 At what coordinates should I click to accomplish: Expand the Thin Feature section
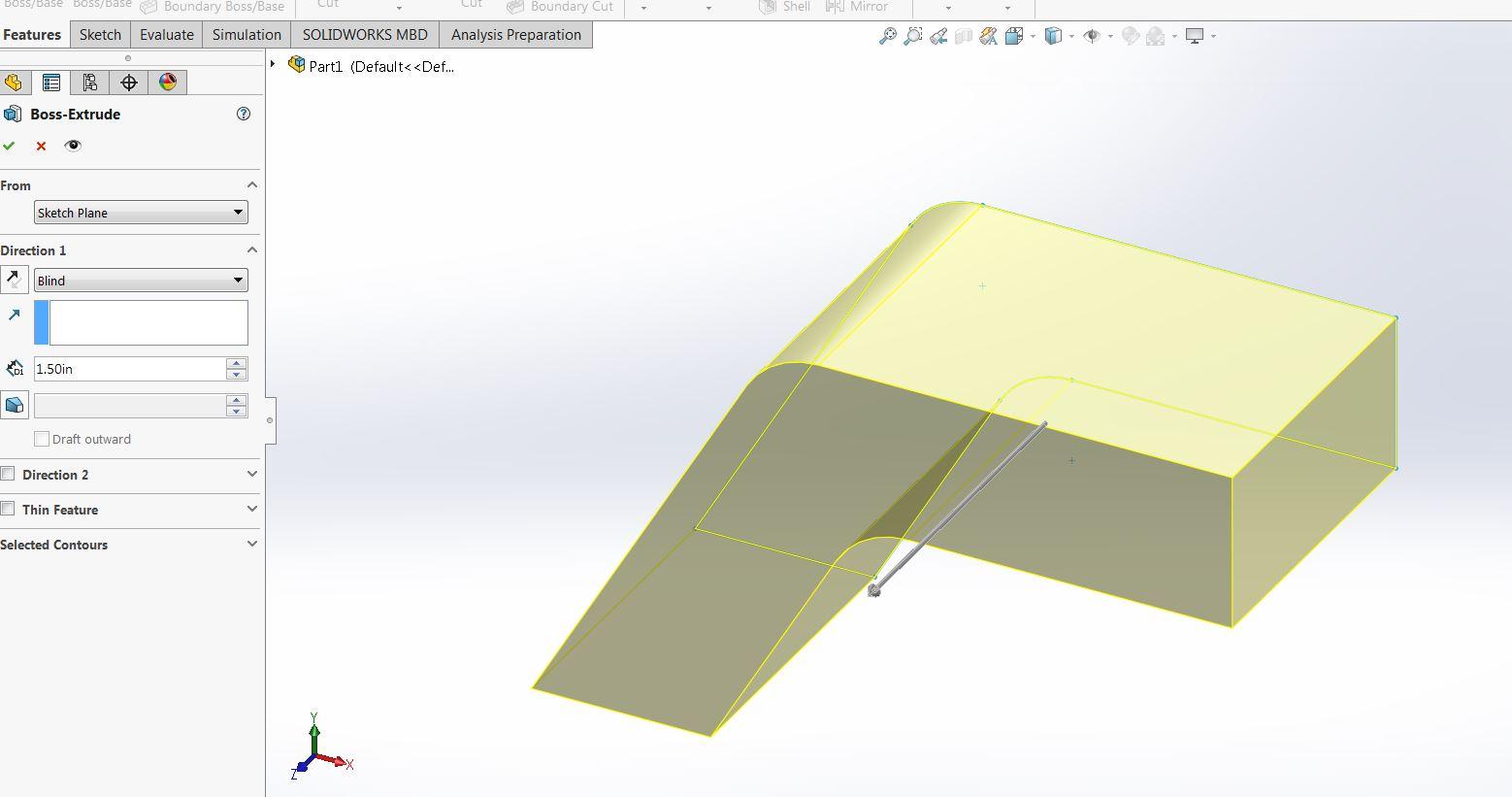point(252,509)
